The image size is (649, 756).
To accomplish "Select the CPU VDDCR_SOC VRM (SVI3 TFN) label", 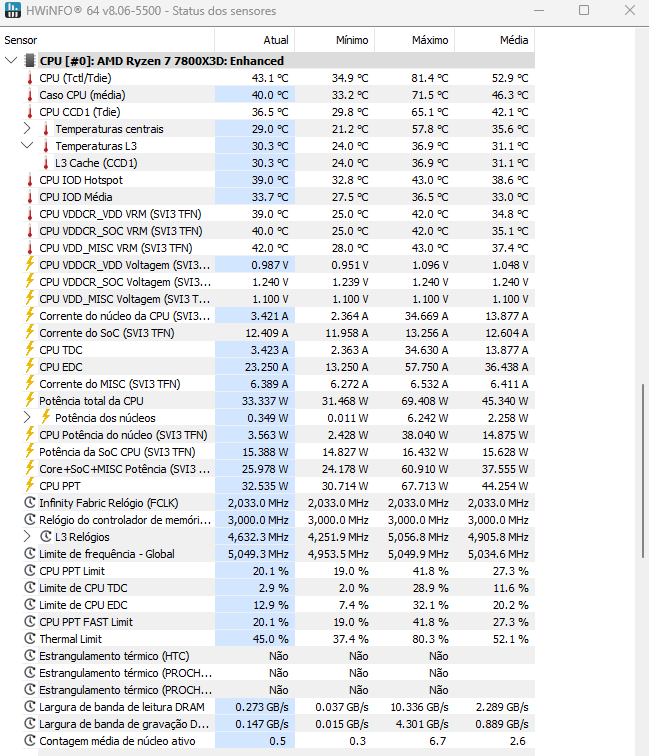I will [121, 231].
